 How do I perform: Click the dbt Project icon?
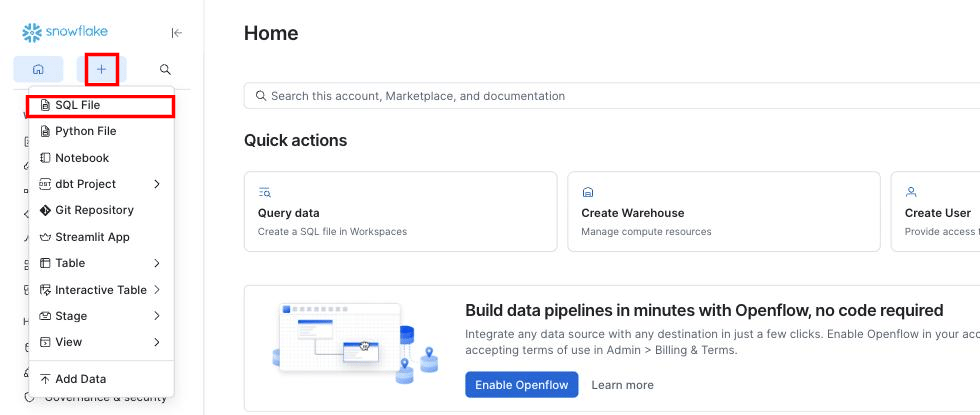pyautogui.click(x=45, y=184)
